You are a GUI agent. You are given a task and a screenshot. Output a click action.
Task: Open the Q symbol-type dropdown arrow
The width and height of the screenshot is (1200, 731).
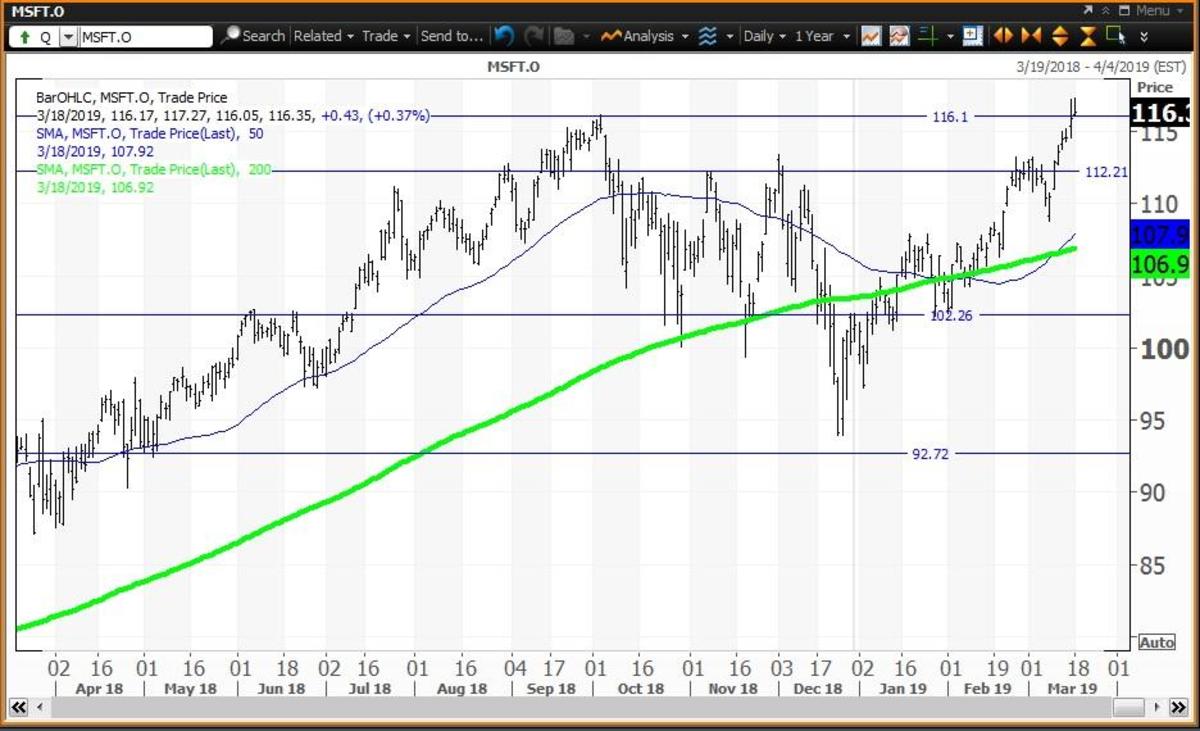point(67,37)
